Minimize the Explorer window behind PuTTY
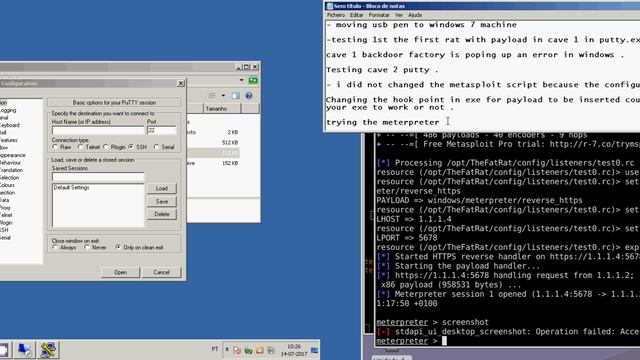This screenshot has width=640, height=360. [x=239, y=67]
